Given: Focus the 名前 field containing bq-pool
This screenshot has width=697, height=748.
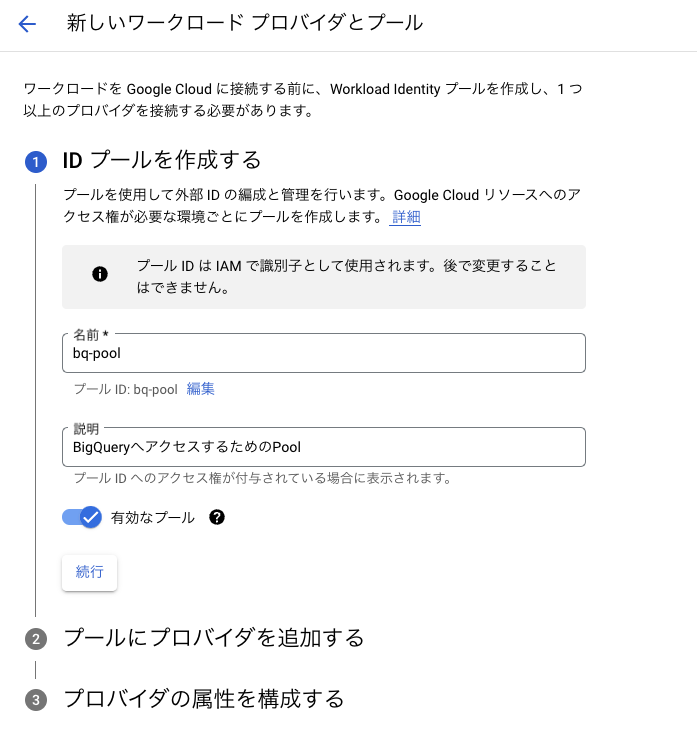Looking at the screenshot, I should pyautogui.click(x=324, y=353).
